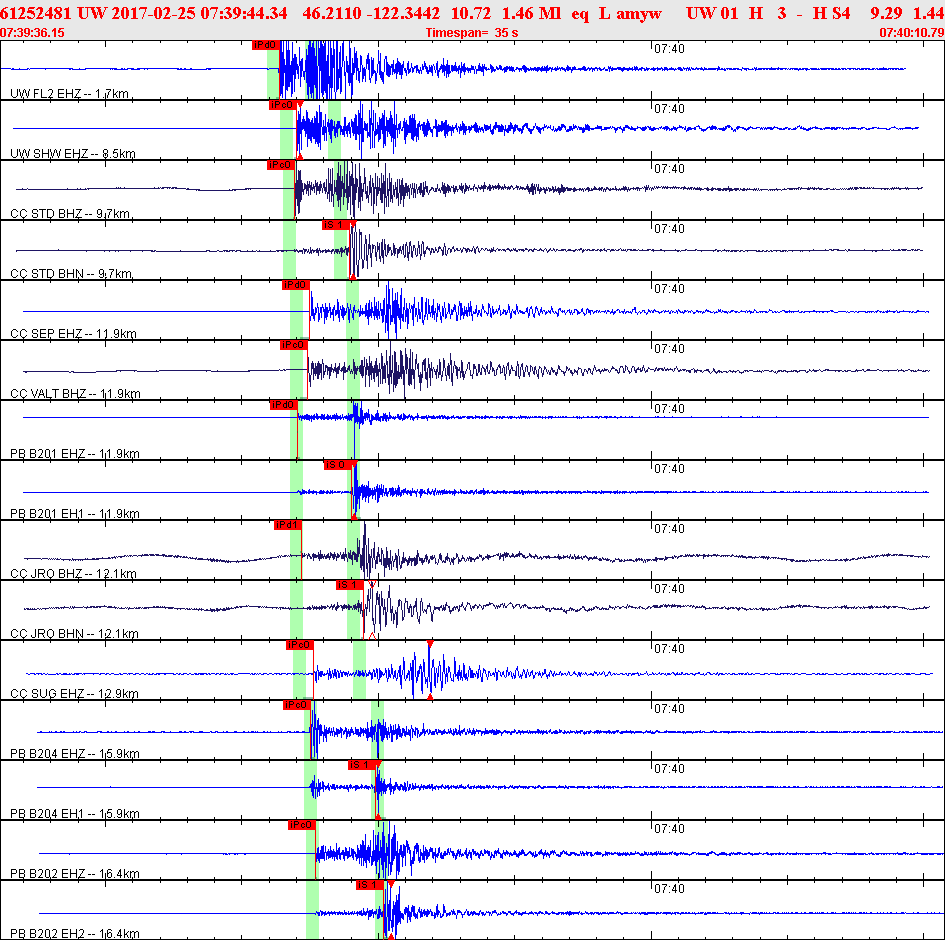The image size is (945, 940).
Task: Select the iPd0 pick flag on CC SEP EHZ
Action: [x=296, y=285]
